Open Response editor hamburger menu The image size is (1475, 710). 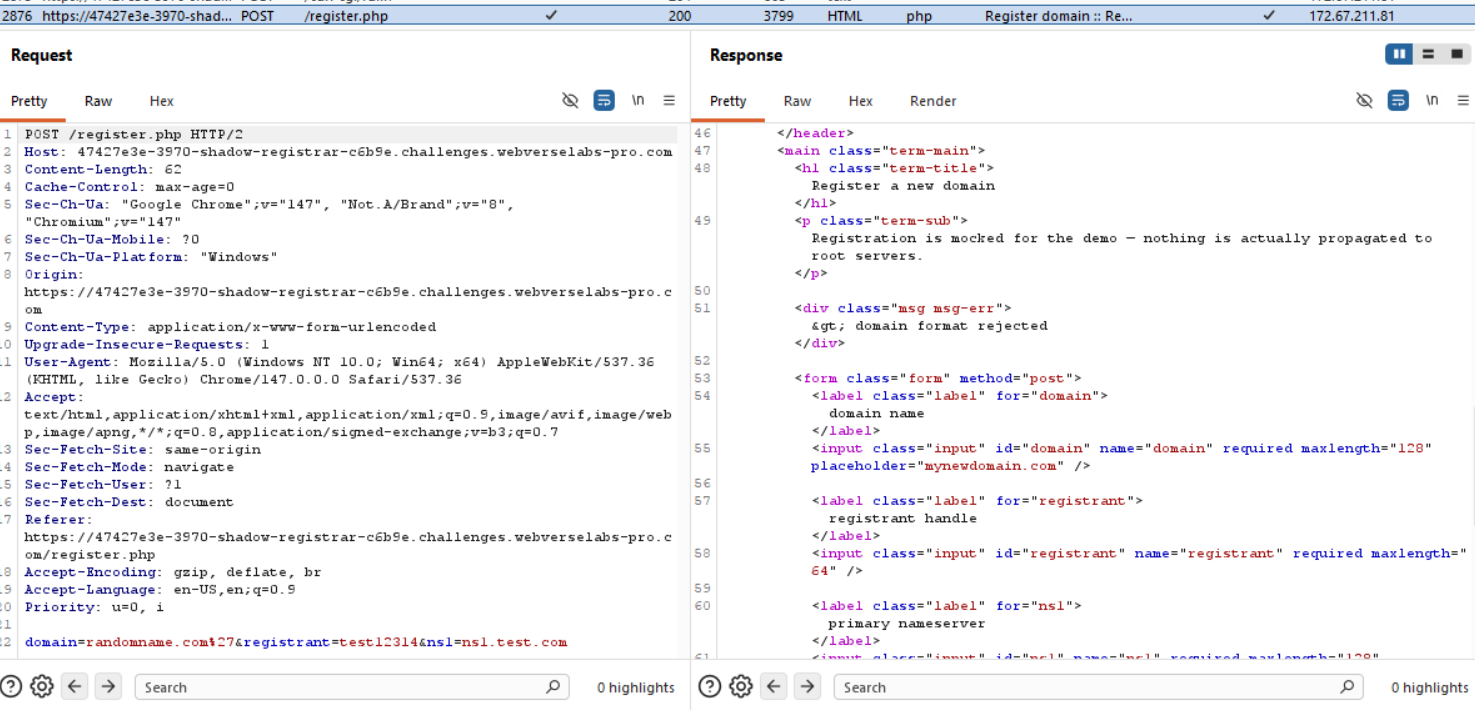1463,100
